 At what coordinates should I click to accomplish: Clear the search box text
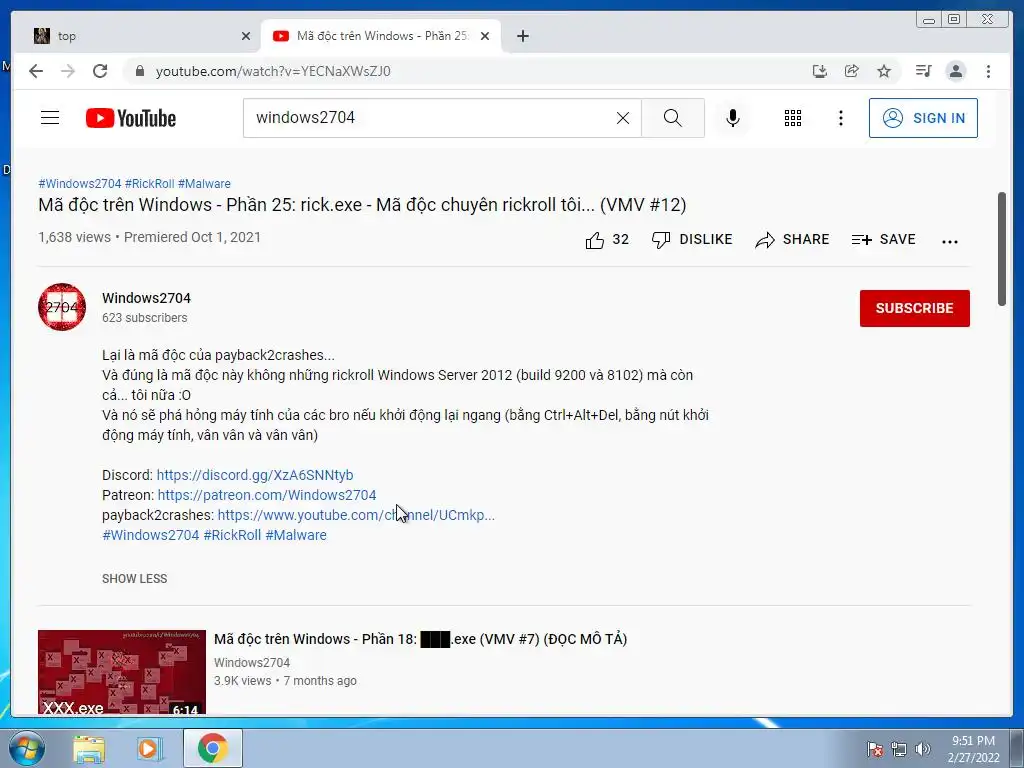click(623, 118)
